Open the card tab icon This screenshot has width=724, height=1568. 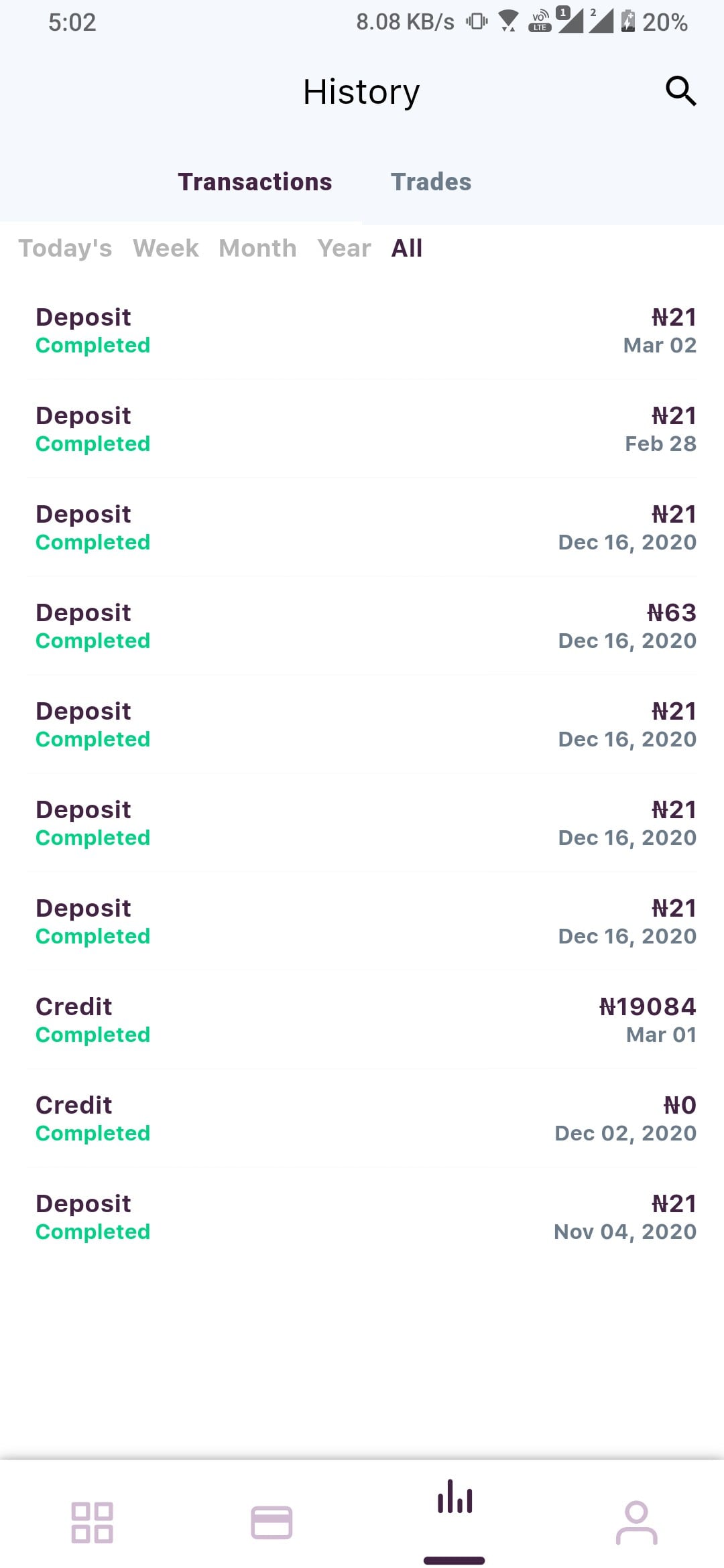(271, 1522)
